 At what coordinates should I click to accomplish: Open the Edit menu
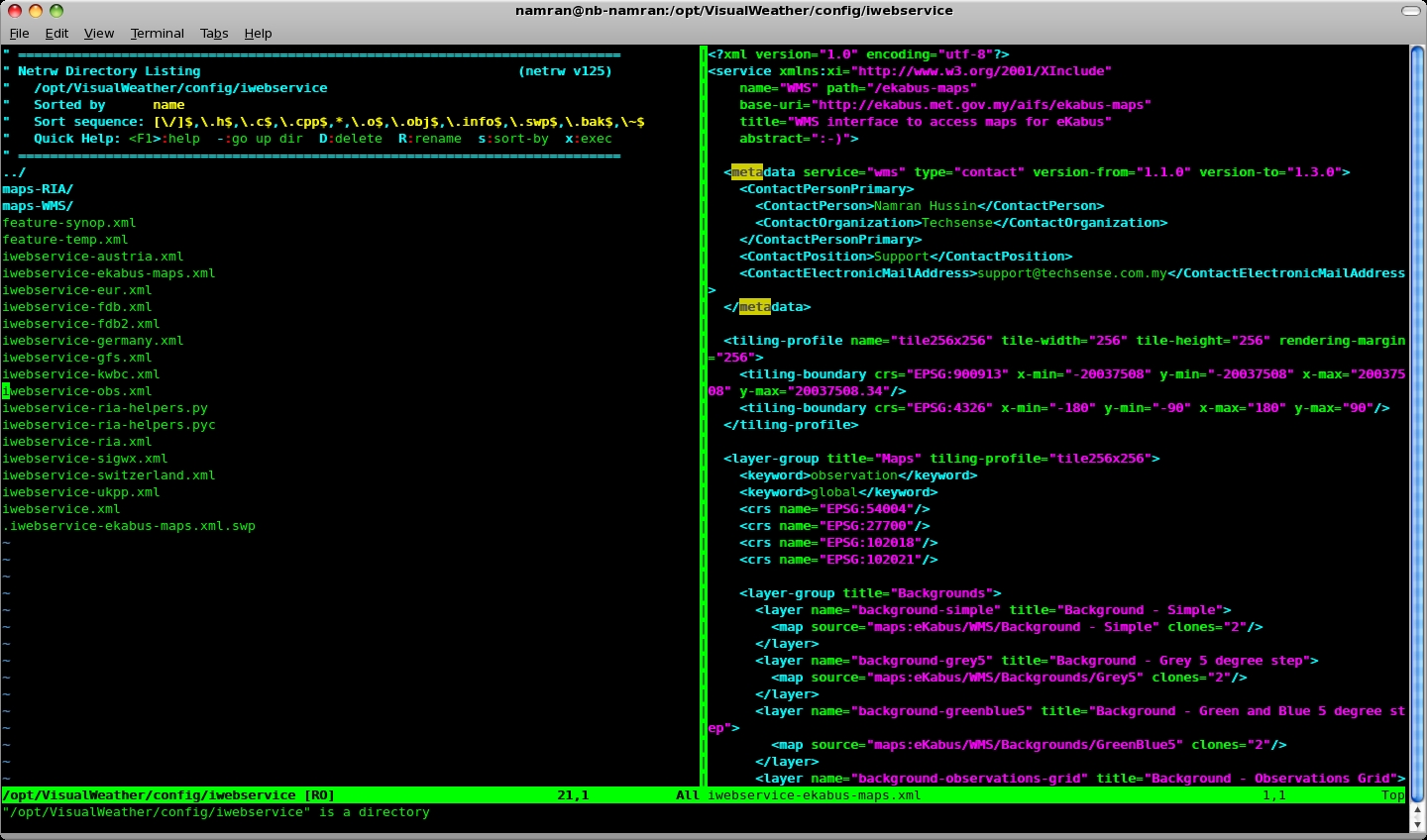(56, 33)
